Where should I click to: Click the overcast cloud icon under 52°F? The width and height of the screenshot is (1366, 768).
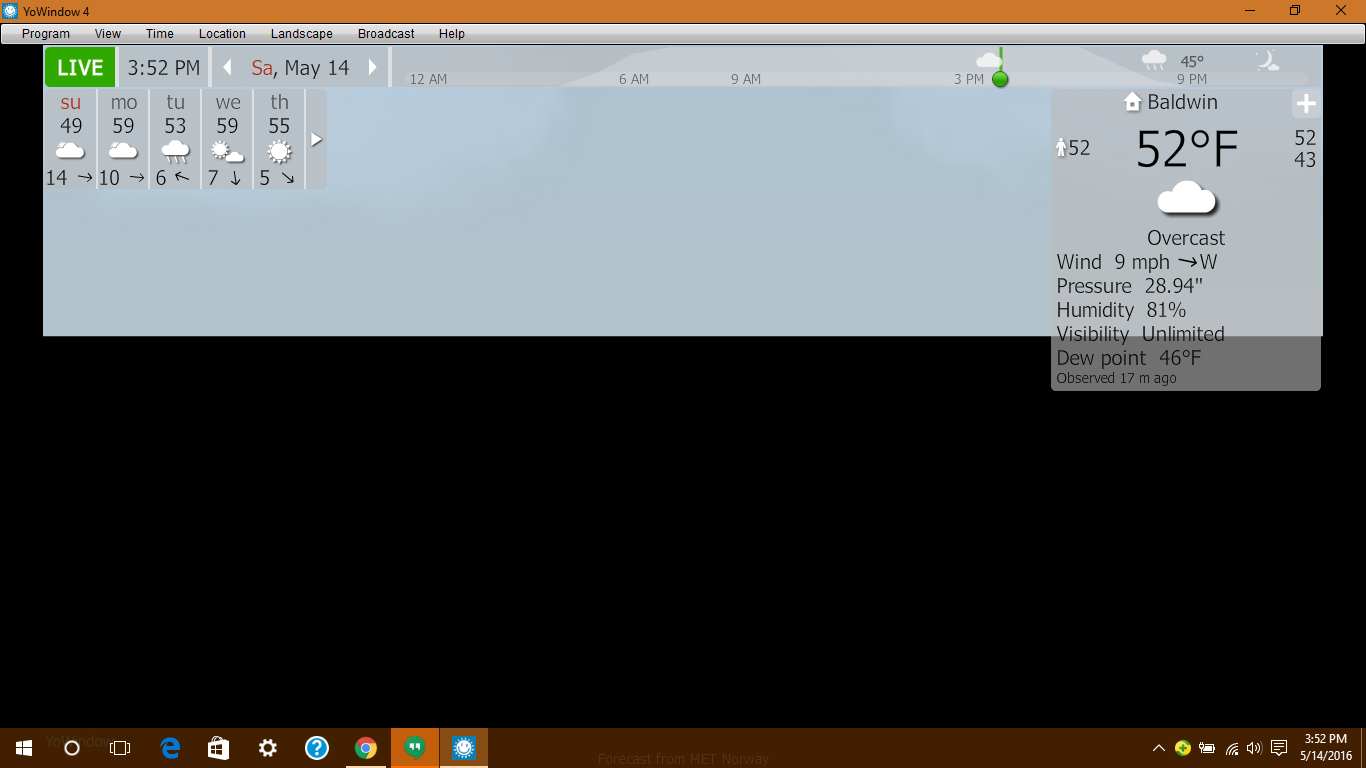[1186, 199]
